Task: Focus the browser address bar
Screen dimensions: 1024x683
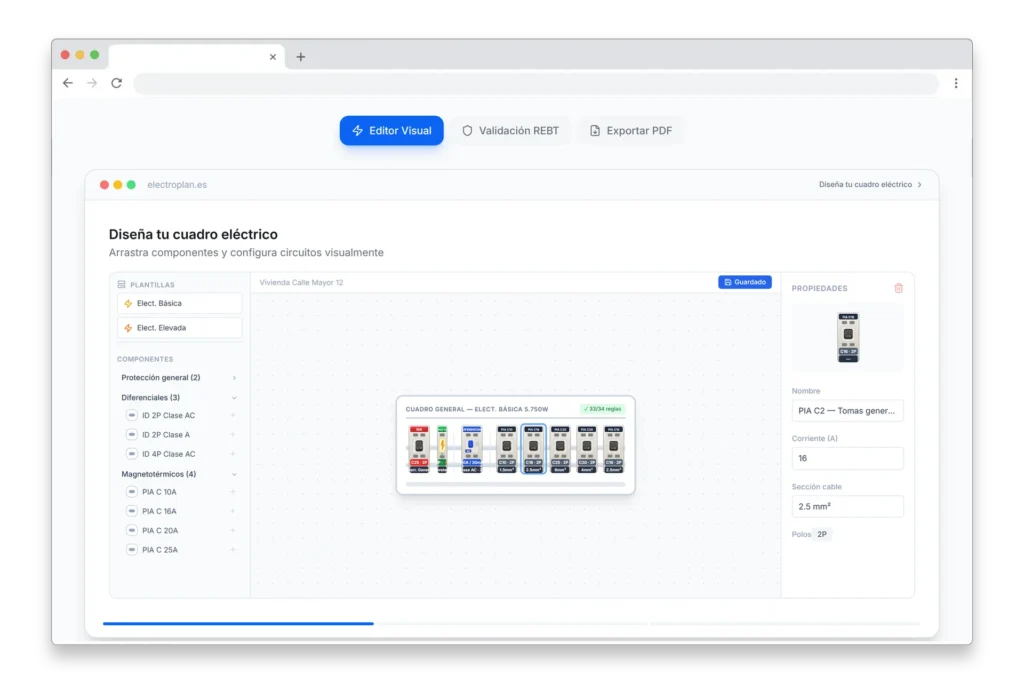Action: pos(536,83)
